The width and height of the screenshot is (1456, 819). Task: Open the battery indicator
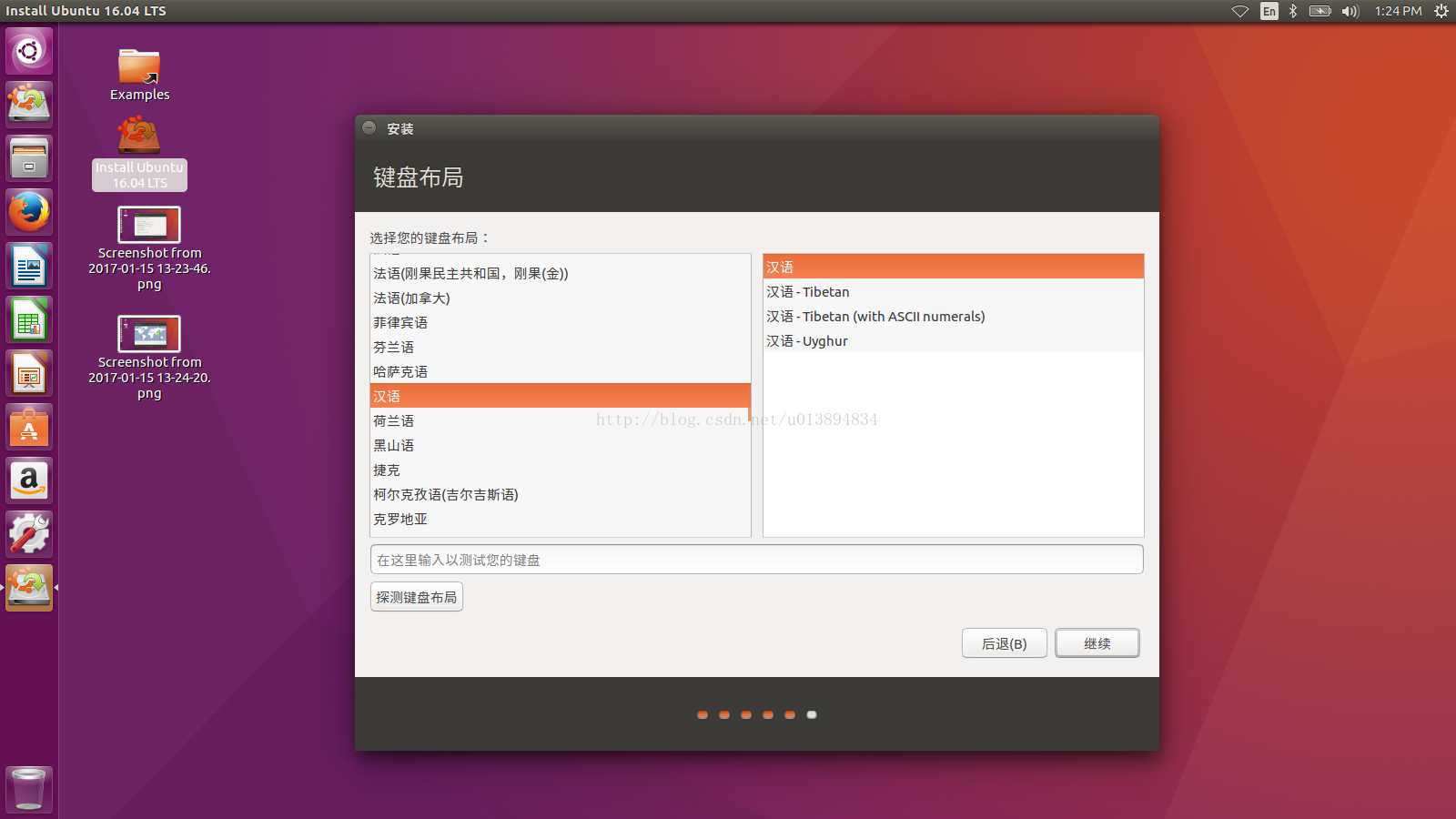tap(1319, 11)
